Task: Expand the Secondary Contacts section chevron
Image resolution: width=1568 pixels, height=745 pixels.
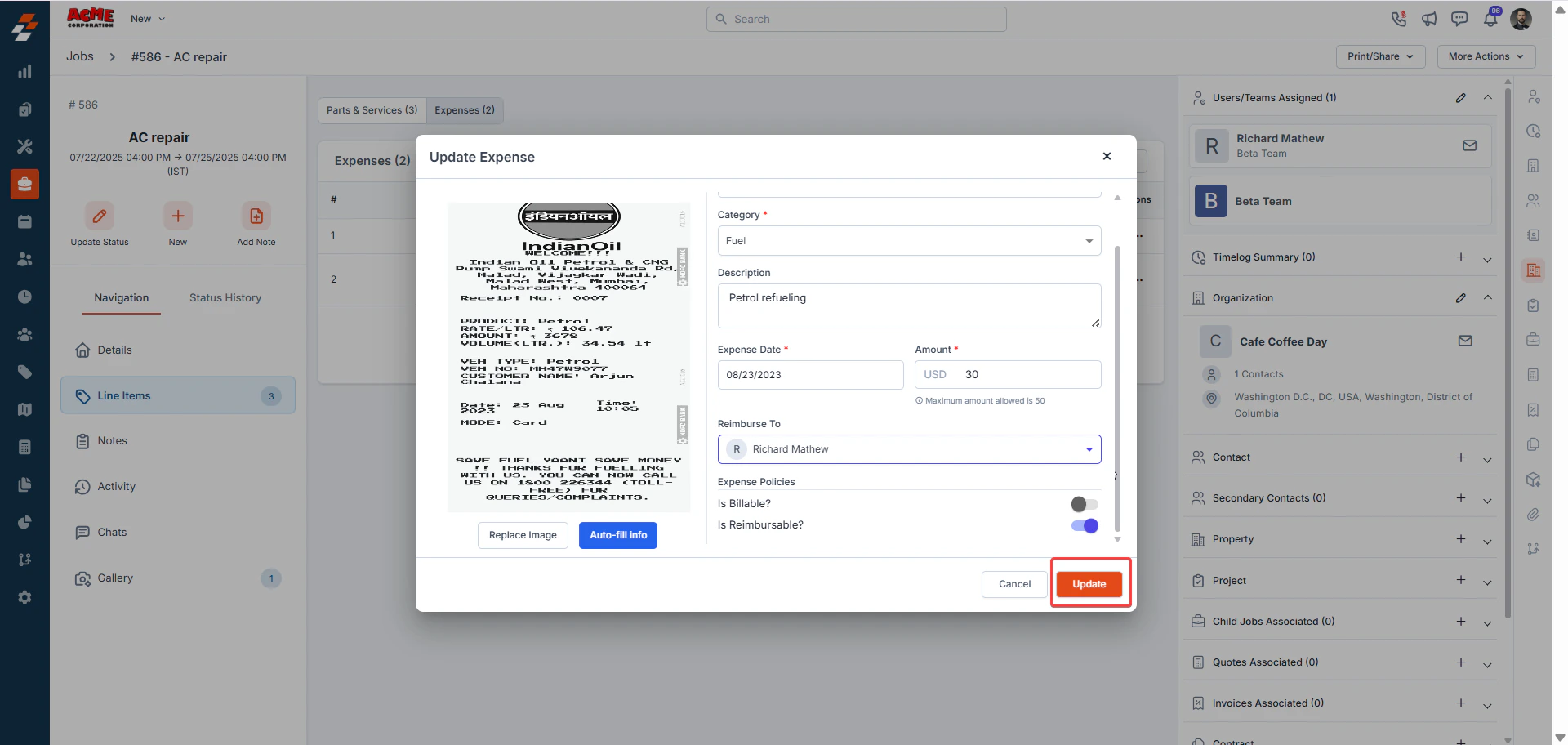Action: [1487, 501]
